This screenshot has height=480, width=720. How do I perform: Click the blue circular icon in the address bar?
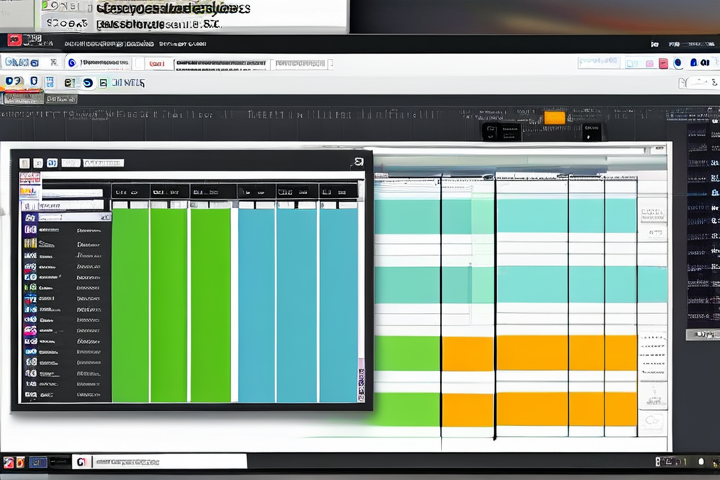point(71,62)
